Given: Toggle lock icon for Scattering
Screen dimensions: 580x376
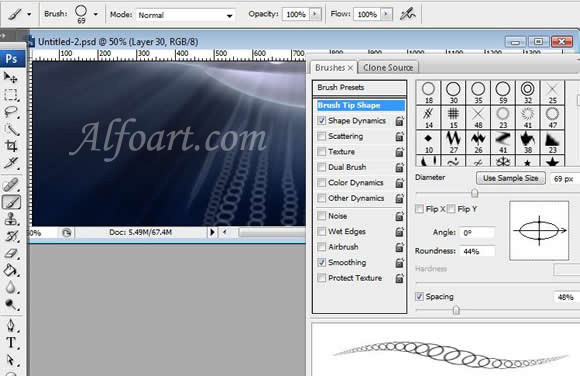Looking at the screenshot, I should [399, 137].
